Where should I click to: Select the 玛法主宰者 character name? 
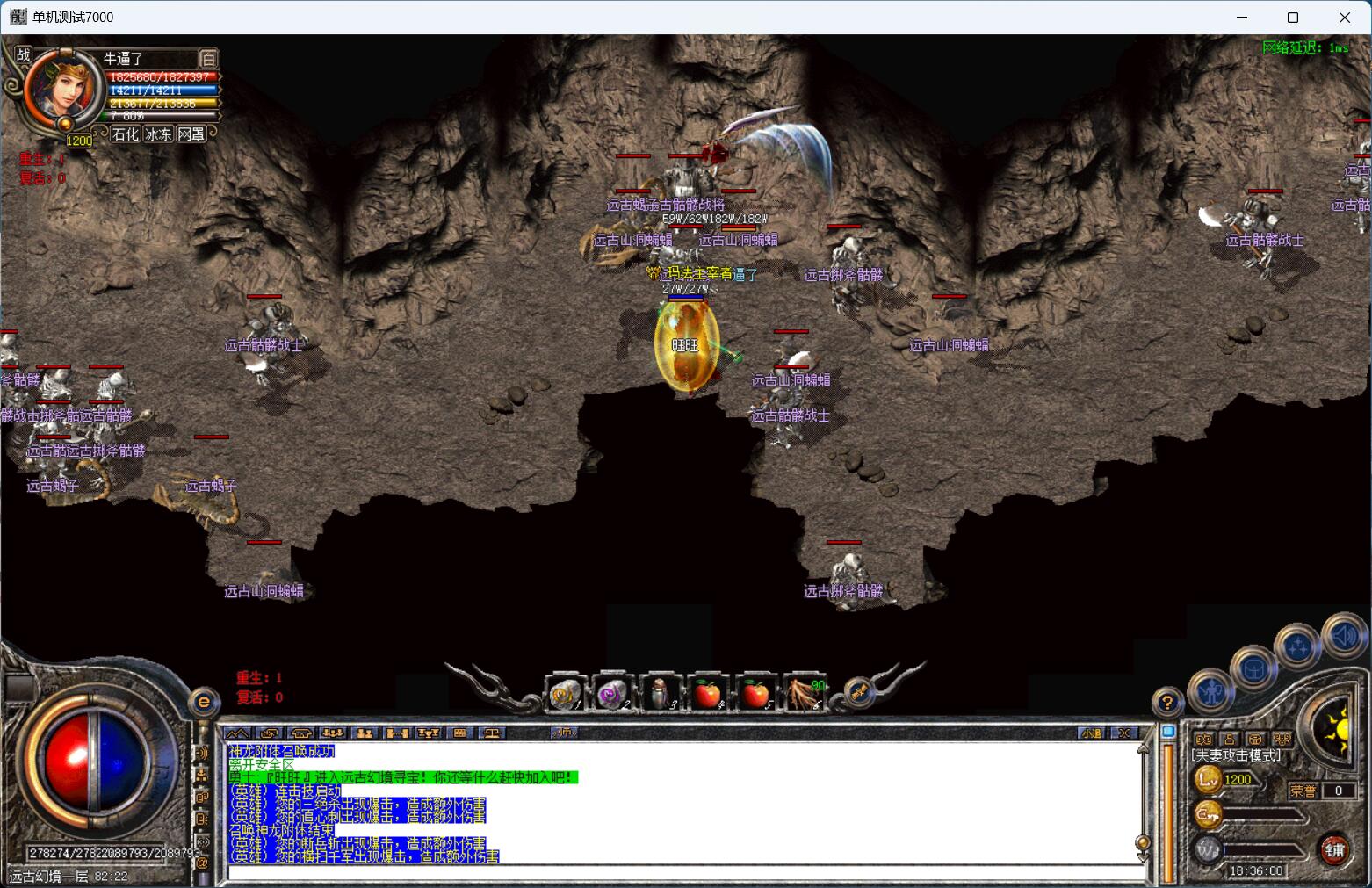point(699,274)
